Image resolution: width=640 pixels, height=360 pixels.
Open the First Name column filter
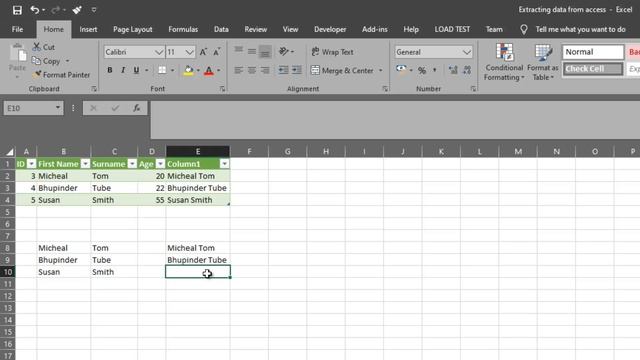click(85, 164)
